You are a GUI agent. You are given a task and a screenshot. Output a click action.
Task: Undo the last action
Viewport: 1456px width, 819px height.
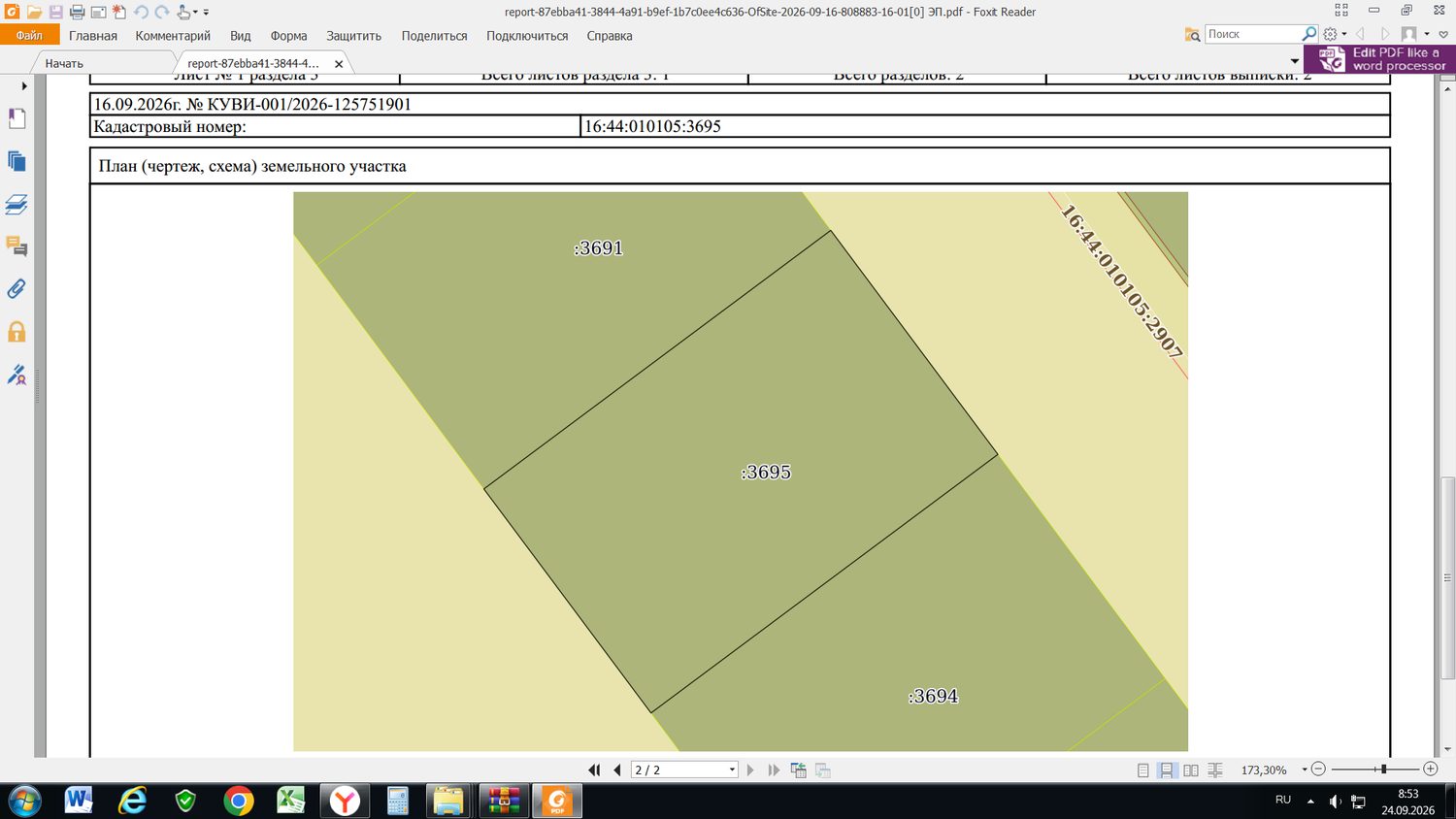(141, 13)
